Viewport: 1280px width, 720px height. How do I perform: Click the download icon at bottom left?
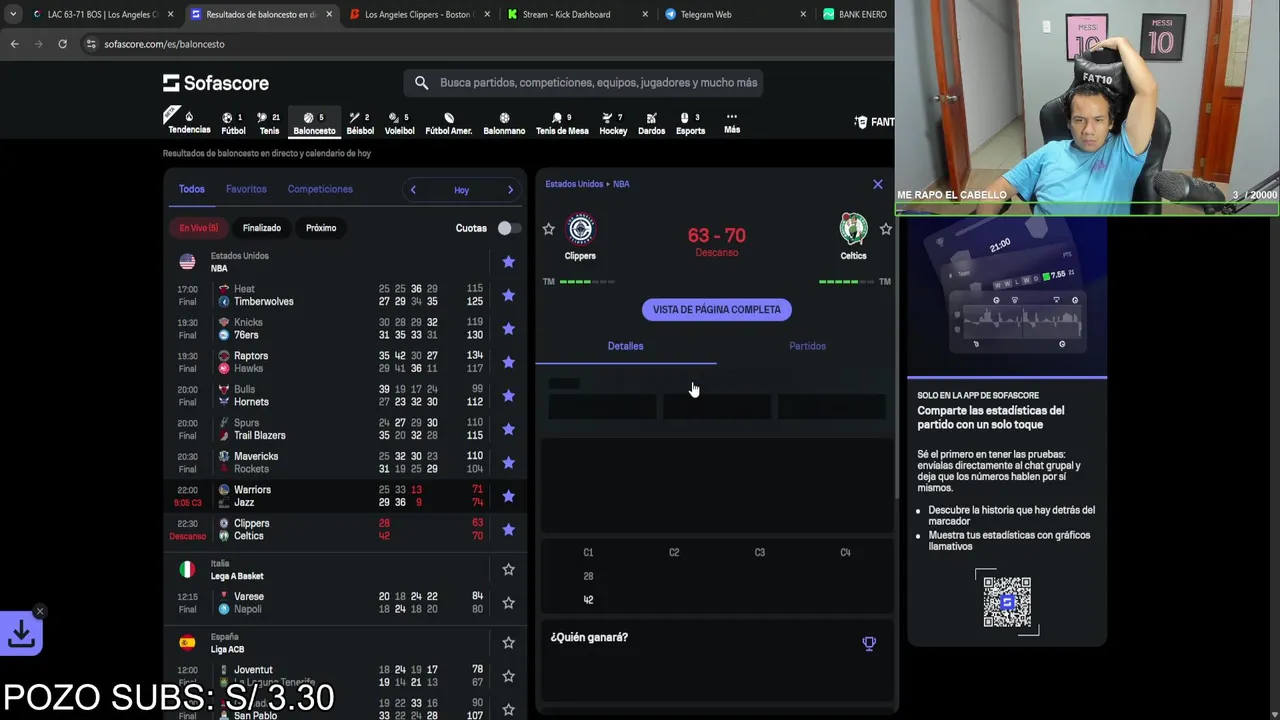(x=22, y=633)
